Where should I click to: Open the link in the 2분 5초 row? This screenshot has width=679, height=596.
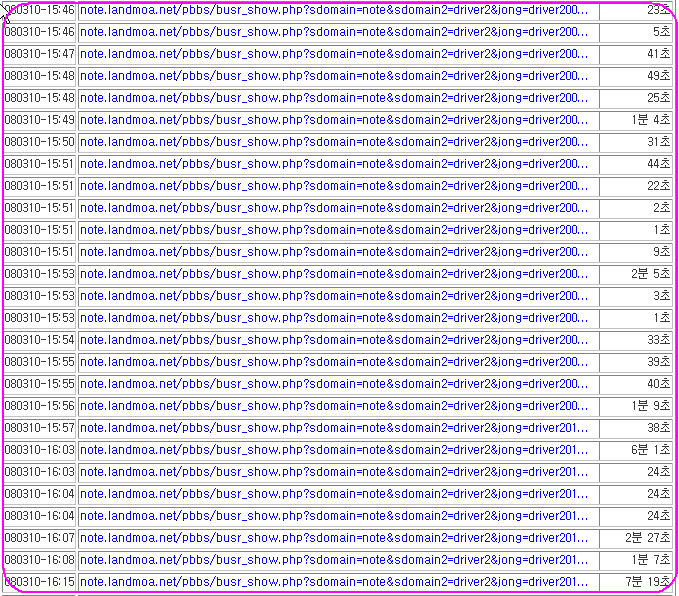coord(334,274)
